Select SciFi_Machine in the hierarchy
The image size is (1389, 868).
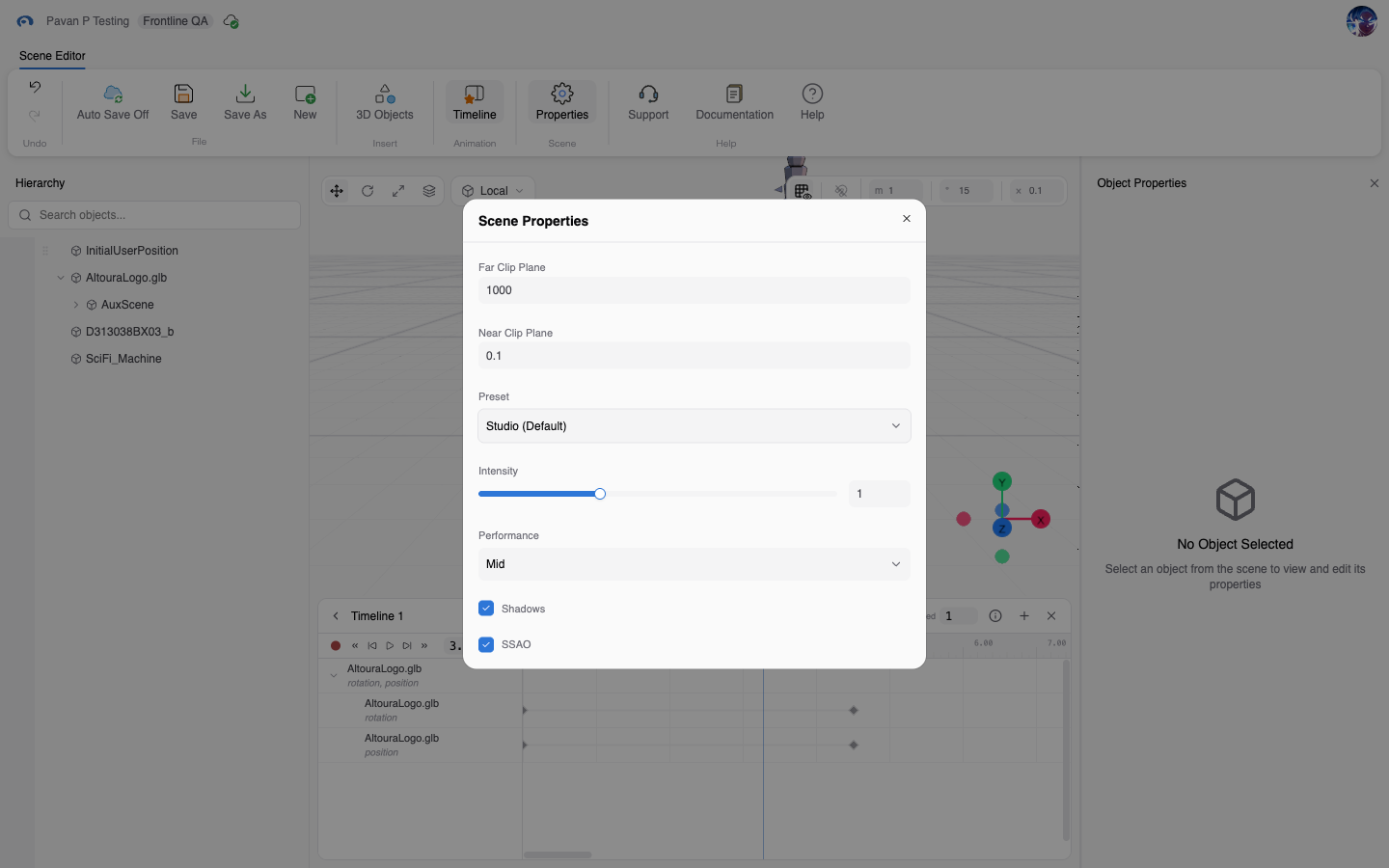pyautogui.click(x=123, y=359)
